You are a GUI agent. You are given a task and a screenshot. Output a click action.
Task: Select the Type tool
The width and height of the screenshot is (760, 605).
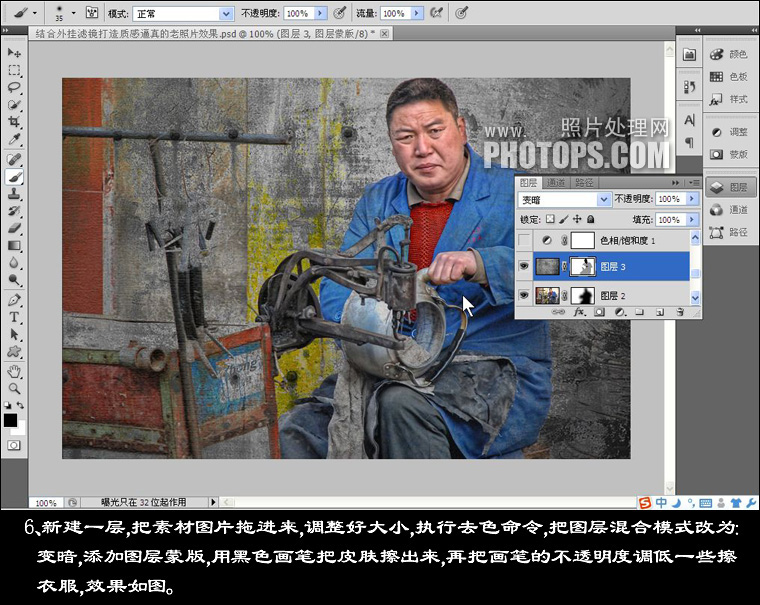(14, 318)
